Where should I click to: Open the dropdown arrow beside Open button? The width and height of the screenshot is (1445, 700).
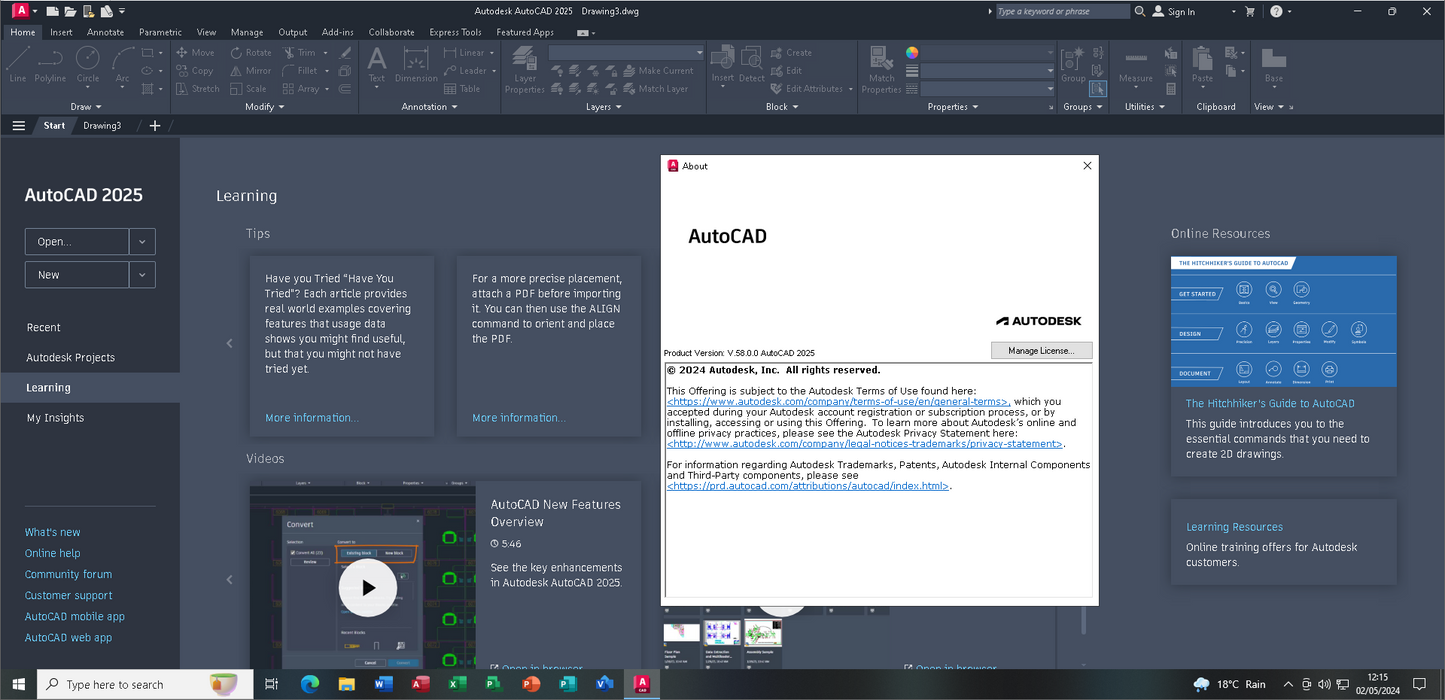[142, 242]
